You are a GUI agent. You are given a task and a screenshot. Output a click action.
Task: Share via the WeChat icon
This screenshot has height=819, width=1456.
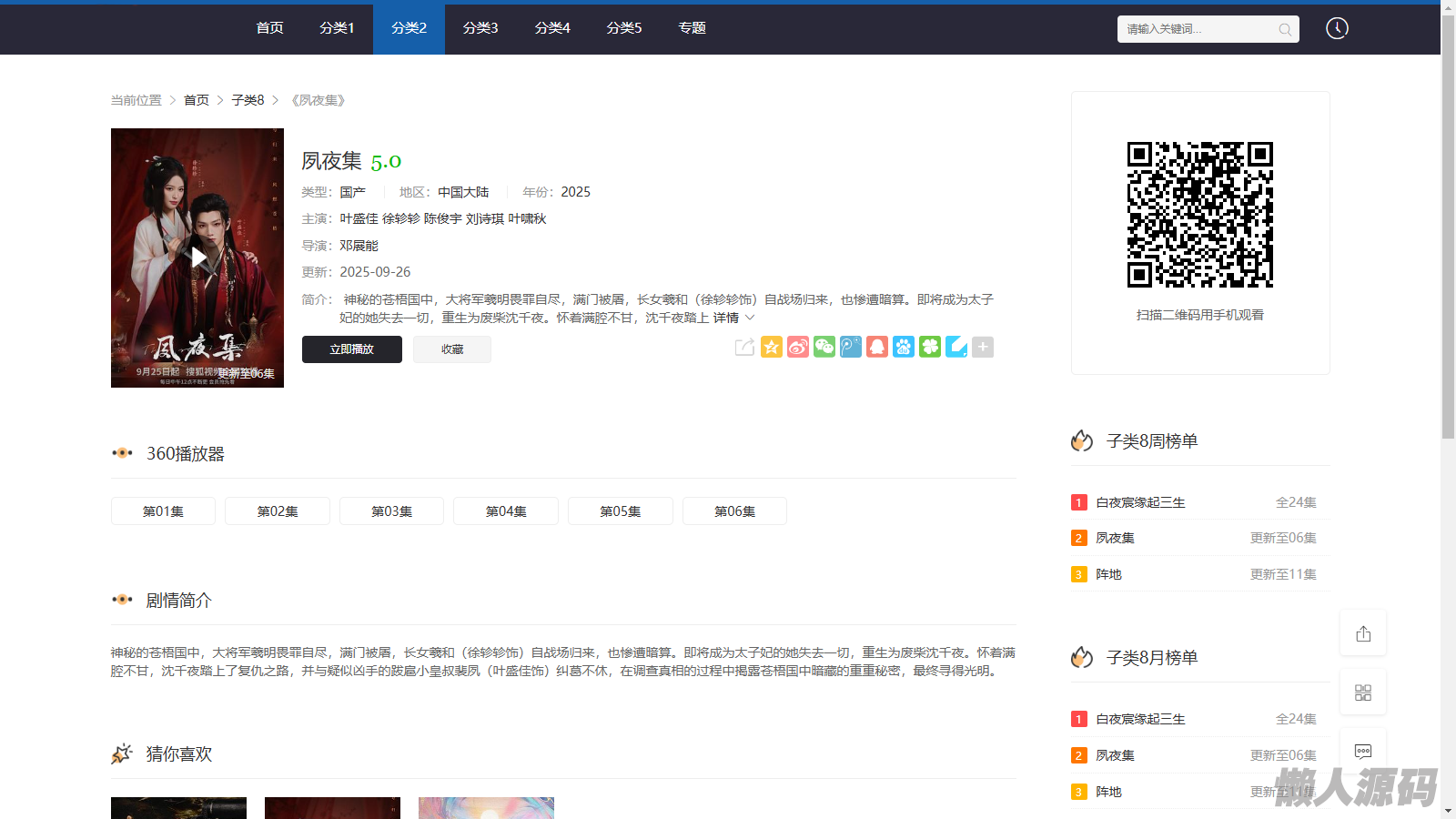(824, 347)
